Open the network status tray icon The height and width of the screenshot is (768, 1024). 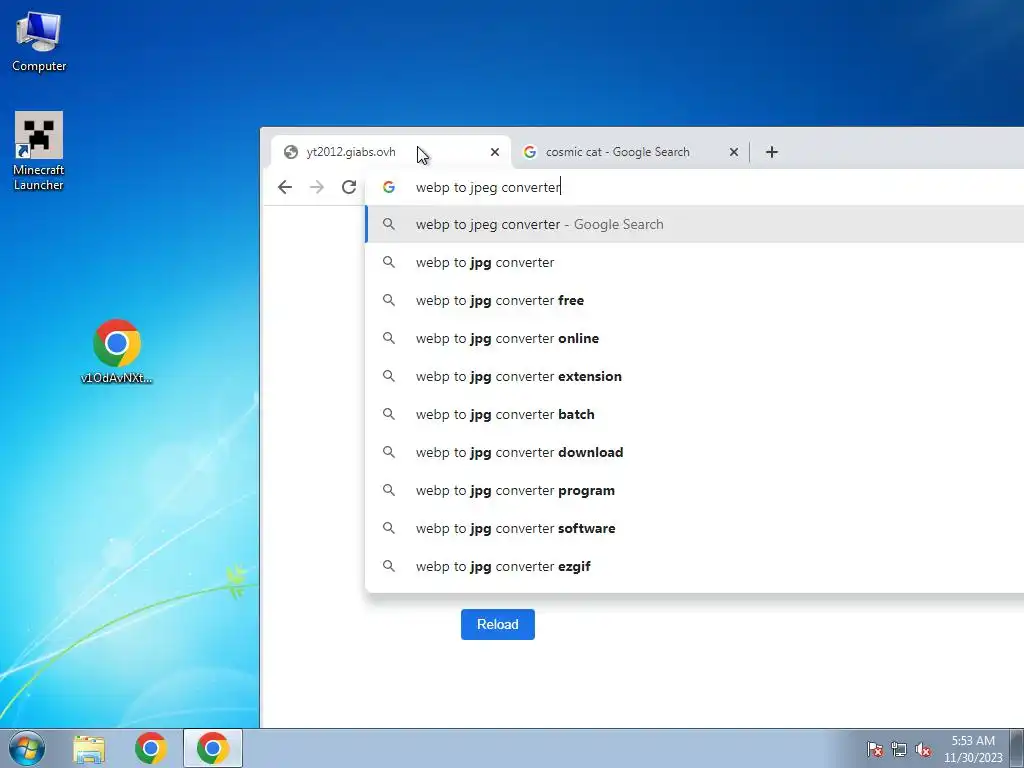(x=899, y=749)
